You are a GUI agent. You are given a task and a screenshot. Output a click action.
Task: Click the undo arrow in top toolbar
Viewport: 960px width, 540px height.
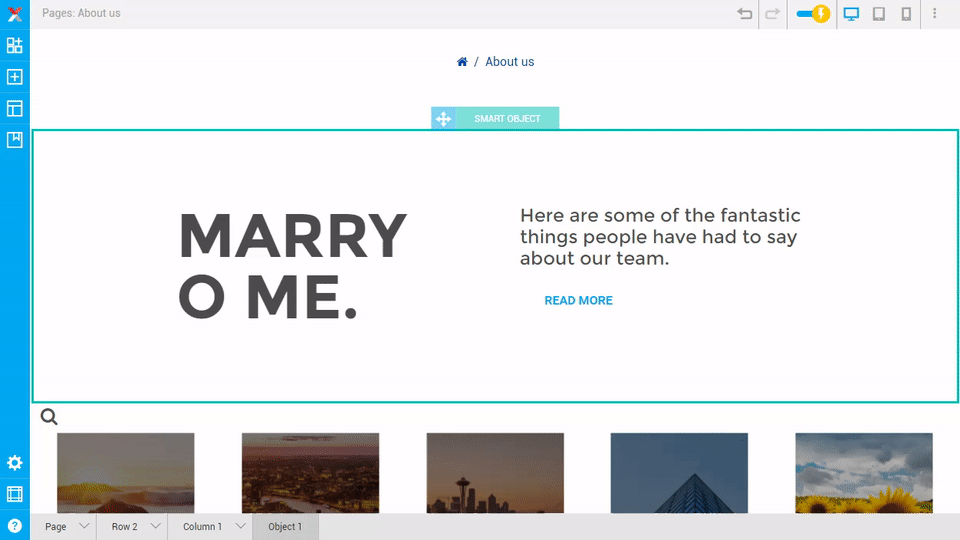(x=744, y=14)
